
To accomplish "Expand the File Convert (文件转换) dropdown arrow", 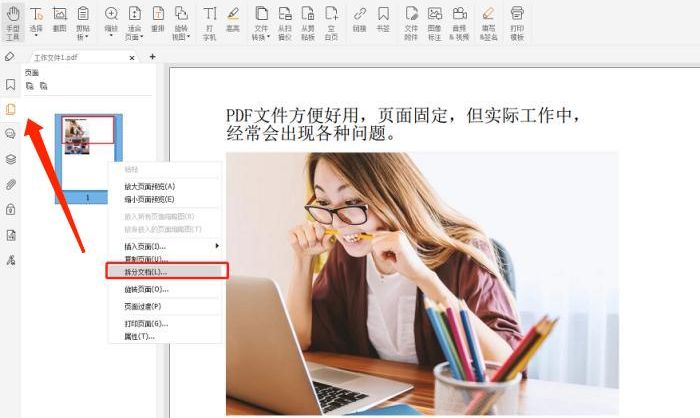I will tap(268, 37).
